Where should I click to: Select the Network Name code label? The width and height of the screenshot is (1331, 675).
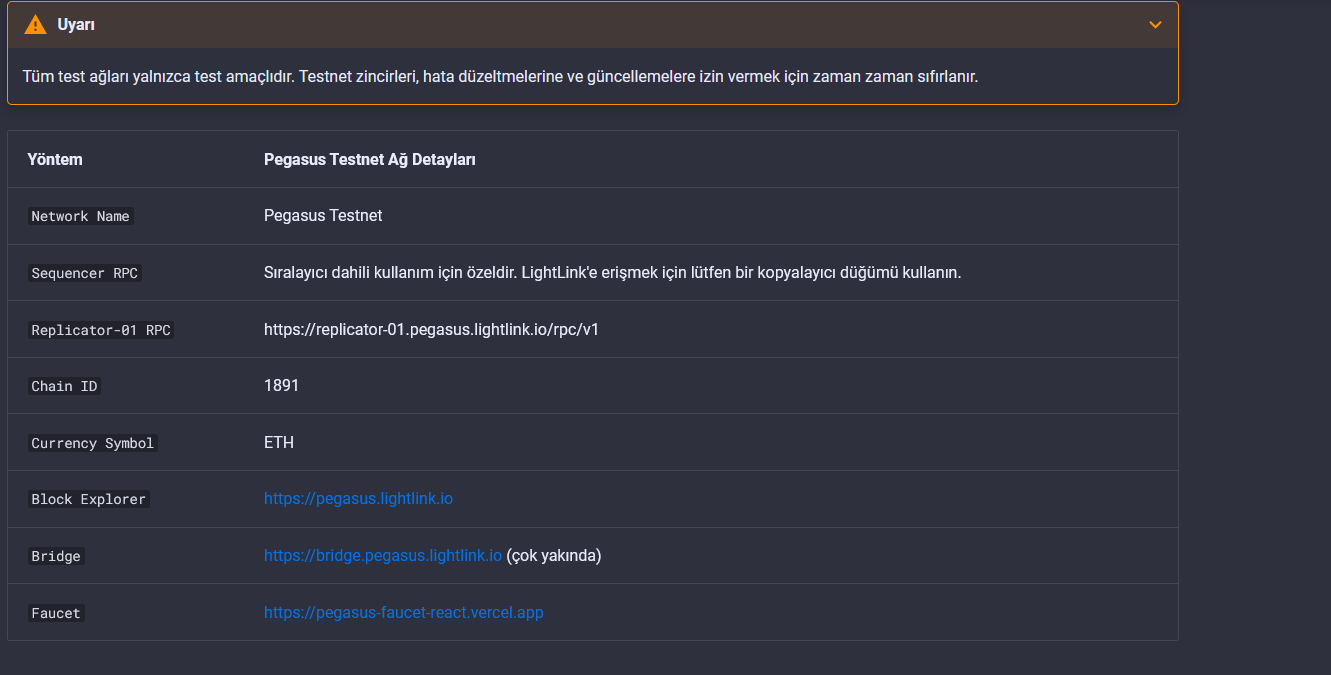point(80,216)
